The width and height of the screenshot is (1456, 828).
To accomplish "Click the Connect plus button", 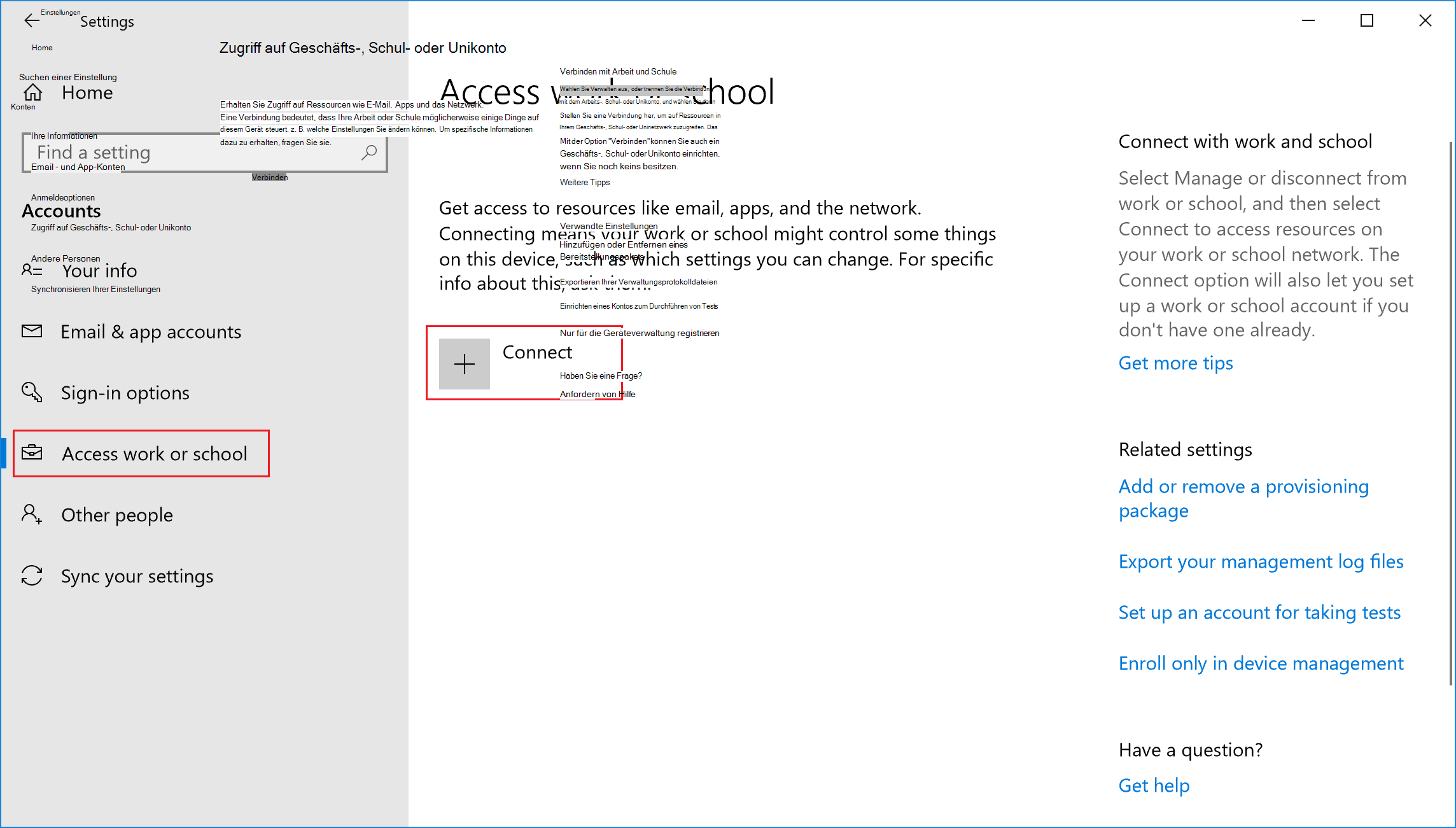I will (x=463, y=364).
